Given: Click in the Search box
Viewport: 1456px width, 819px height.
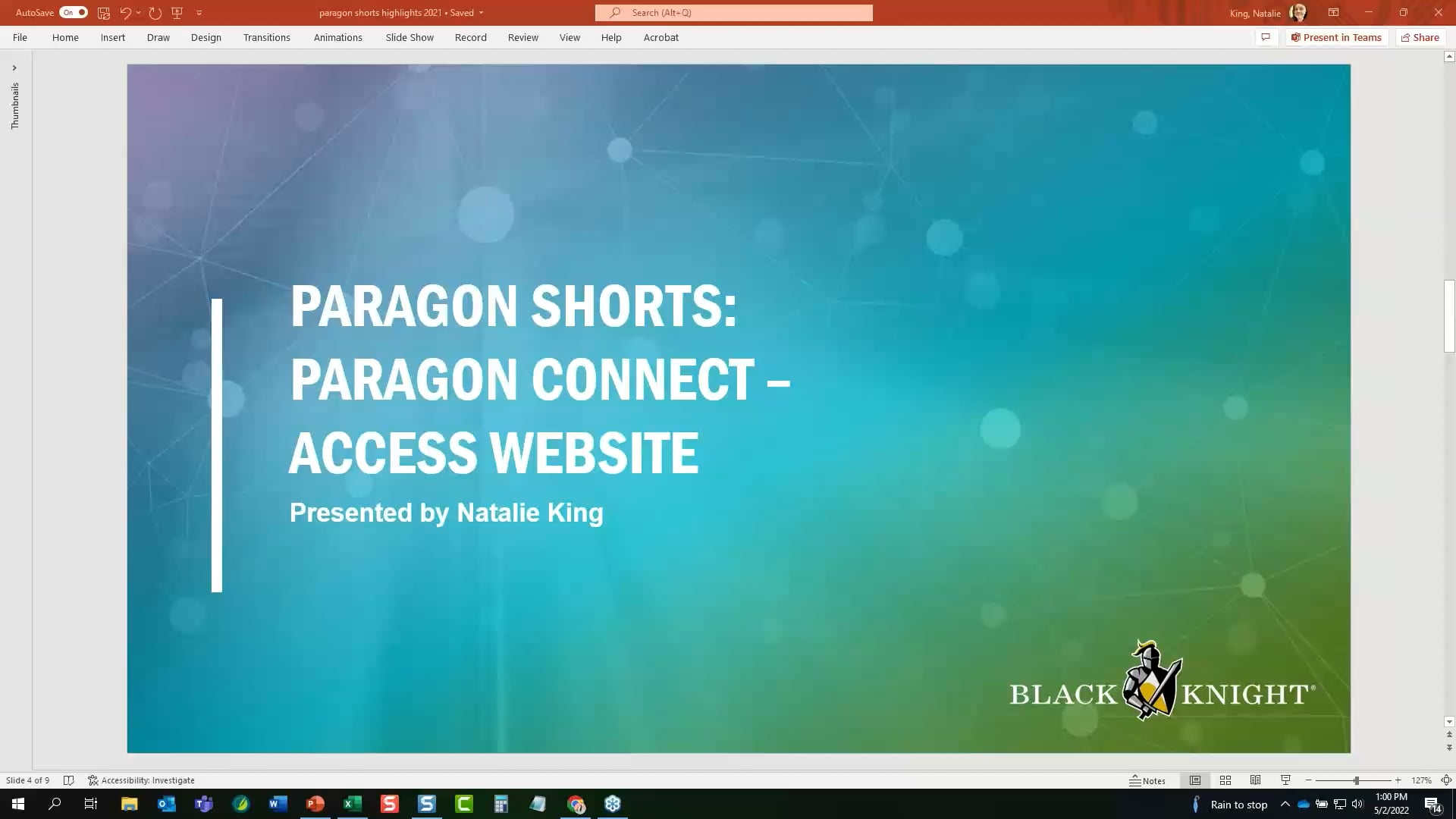Looking at the screenshot, I should pos(734,13).
